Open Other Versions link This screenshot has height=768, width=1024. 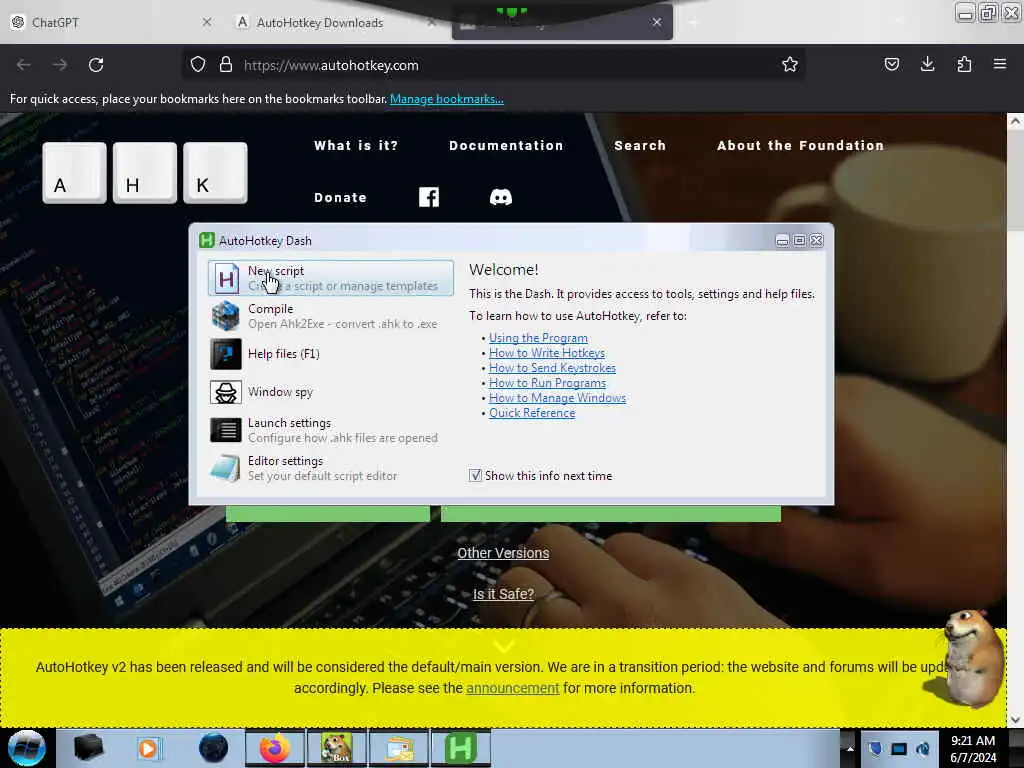coord(503,553)
